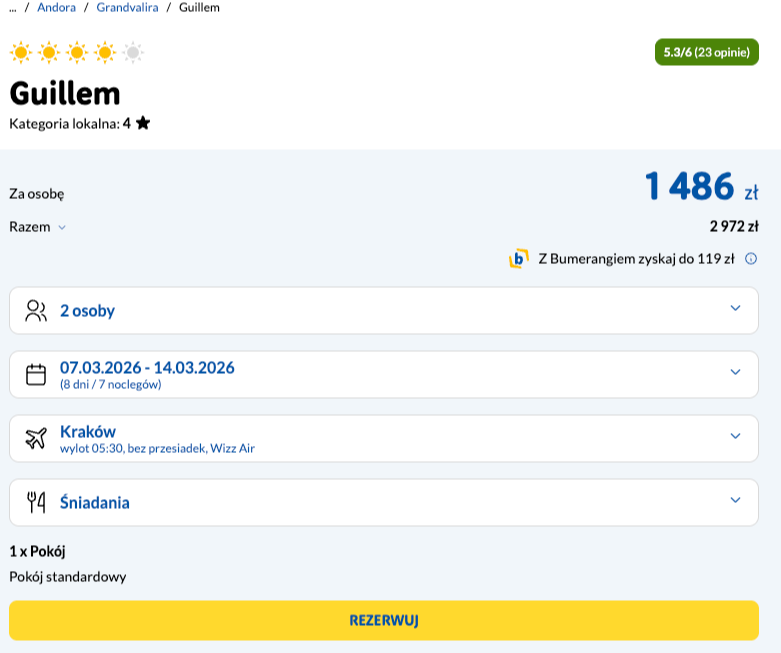The image size is (781, 653).
Task: Click the first sun rating icon
Action: 20,52
